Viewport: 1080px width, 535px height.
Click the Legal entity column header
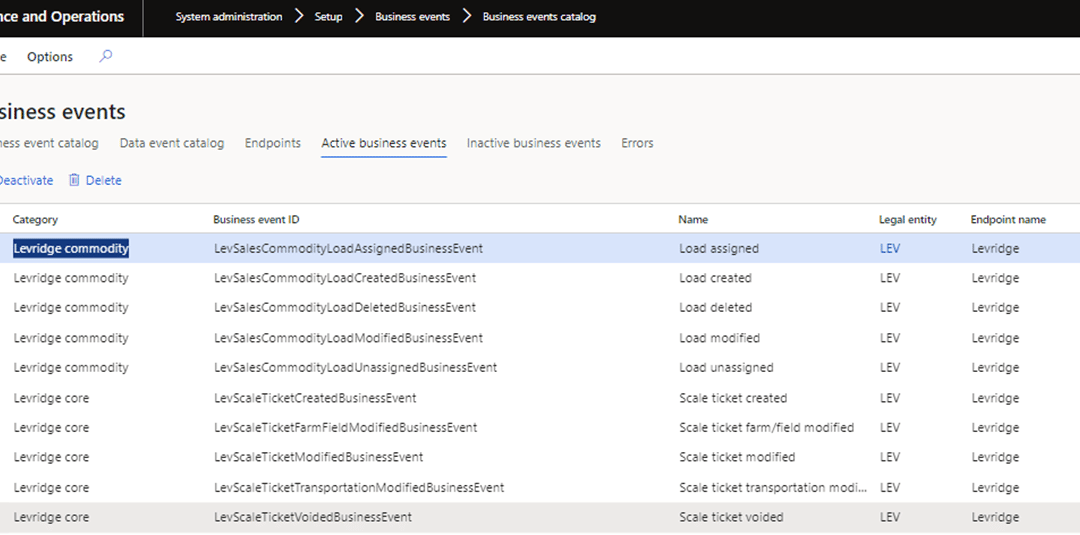point(908,220)
